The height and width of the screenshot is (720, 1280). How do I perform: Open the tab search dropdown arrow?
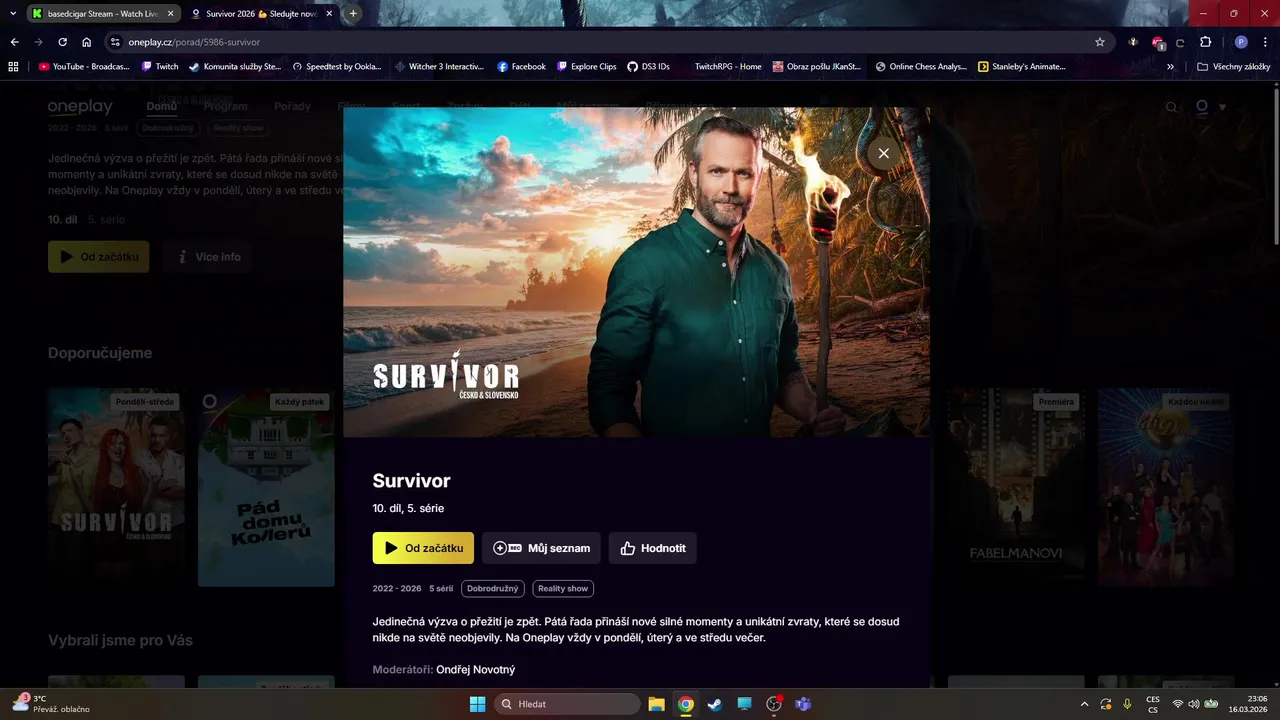point(13,14)
